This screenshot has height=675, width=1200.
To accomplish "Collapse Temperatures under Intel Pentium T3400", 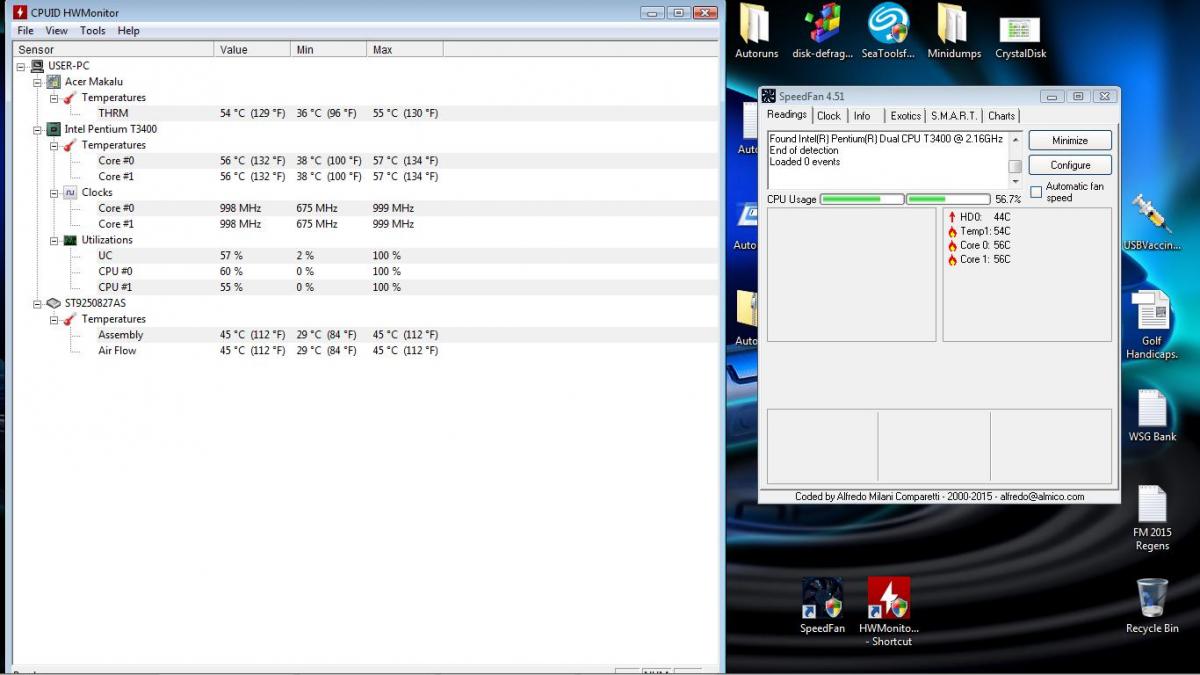I will [x=54, y=145].
